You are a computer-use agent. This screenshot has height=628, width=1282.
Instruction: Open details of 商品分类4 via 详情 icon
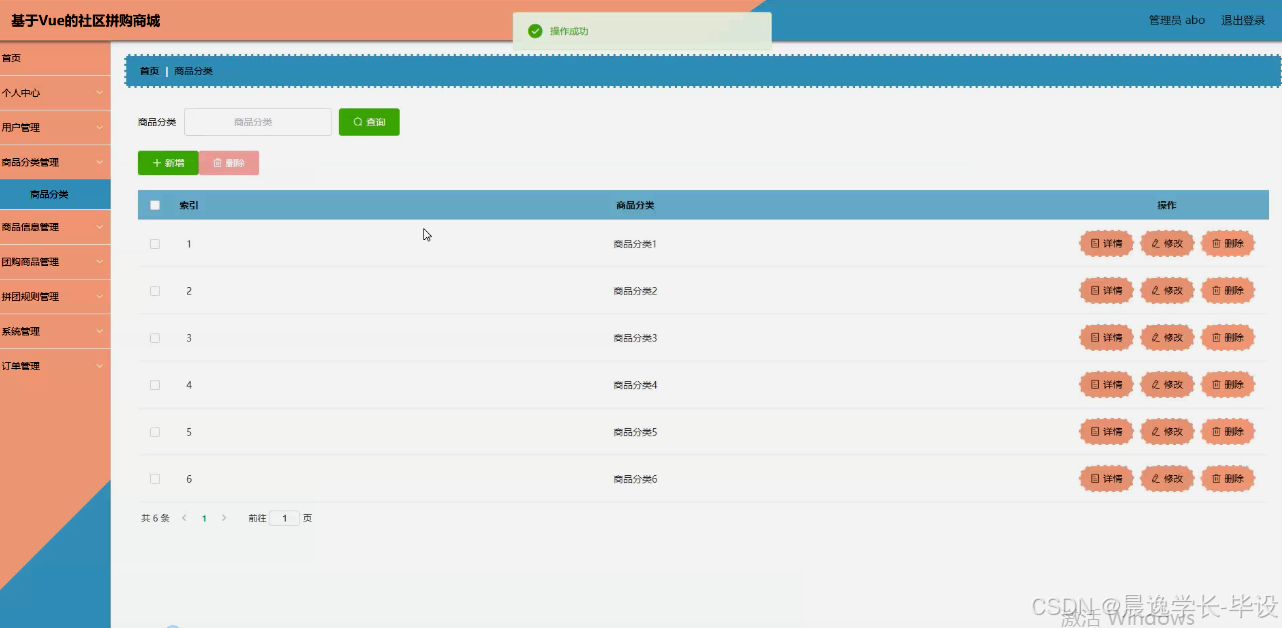click(x=1105, y=384)
